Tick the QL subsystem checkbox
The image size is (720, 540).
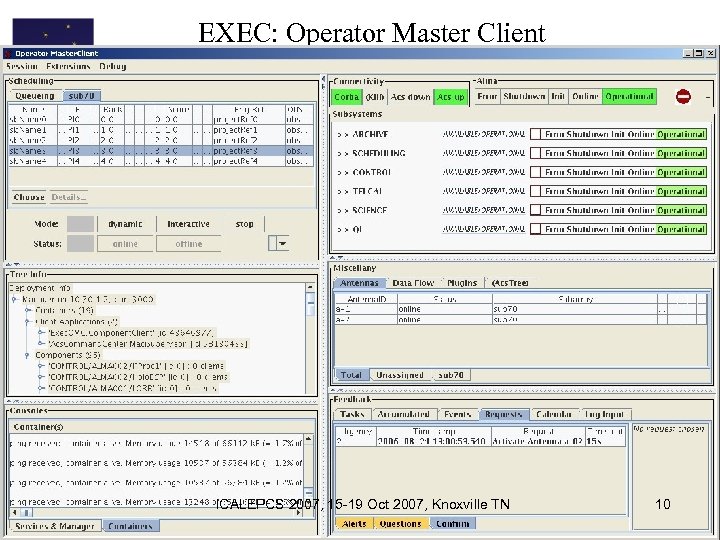click(535, 229)
